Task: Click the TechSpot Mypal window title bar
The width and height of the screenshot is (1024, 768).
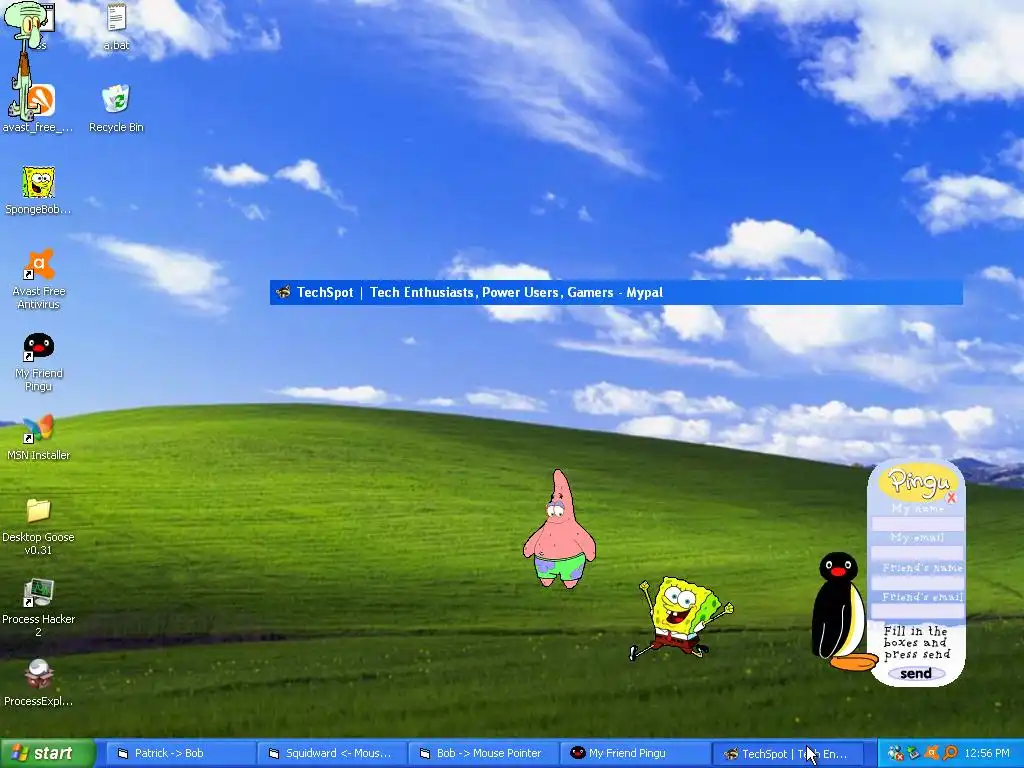Action: 616,292
